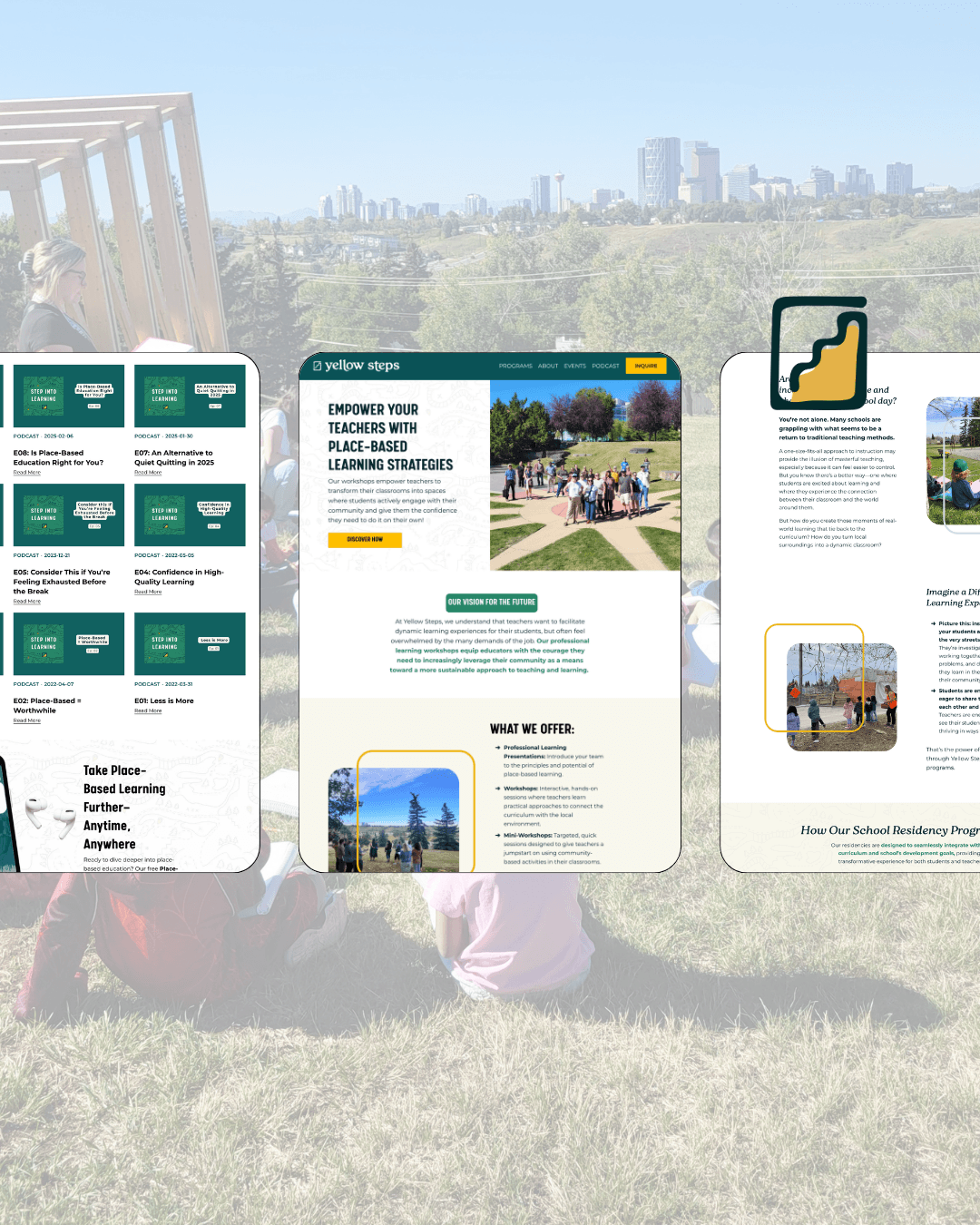Open Read More under E01 Less is More
Image resolution: width=980 pixels, height=1225 pixels.
[148, 710]
